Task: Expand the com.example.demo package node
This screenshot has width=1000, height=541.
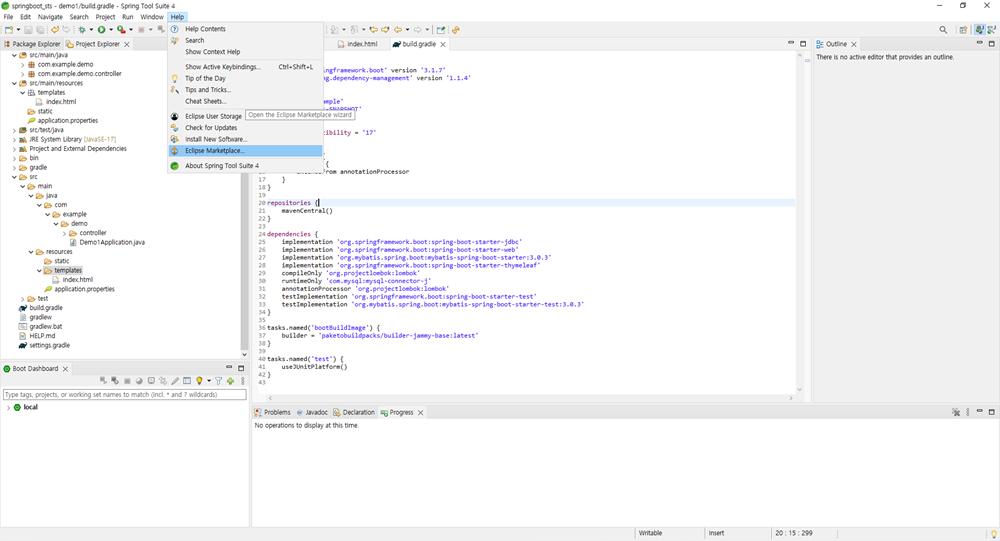Action: click(x=22, y=64)
